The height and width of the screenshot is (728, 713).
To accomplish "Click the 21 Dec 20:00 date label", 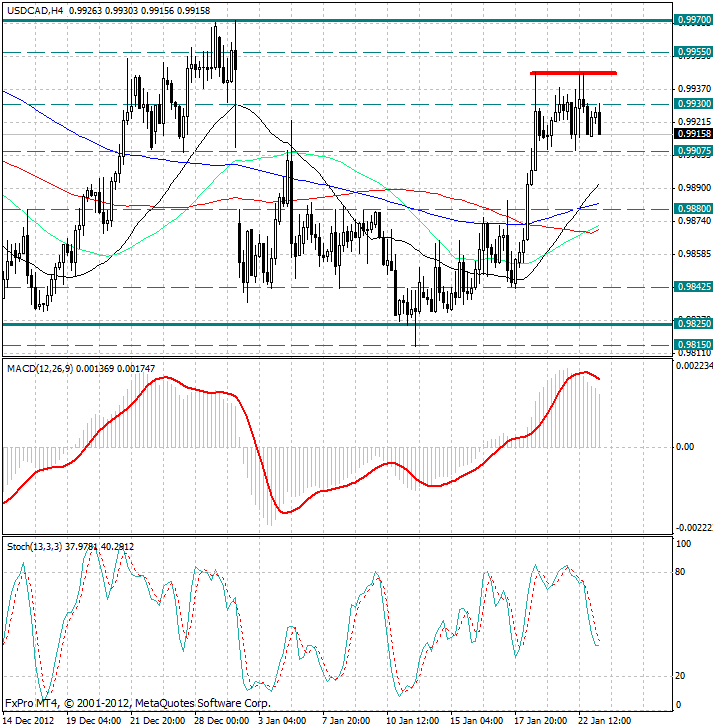I will (x=158, y=721).
